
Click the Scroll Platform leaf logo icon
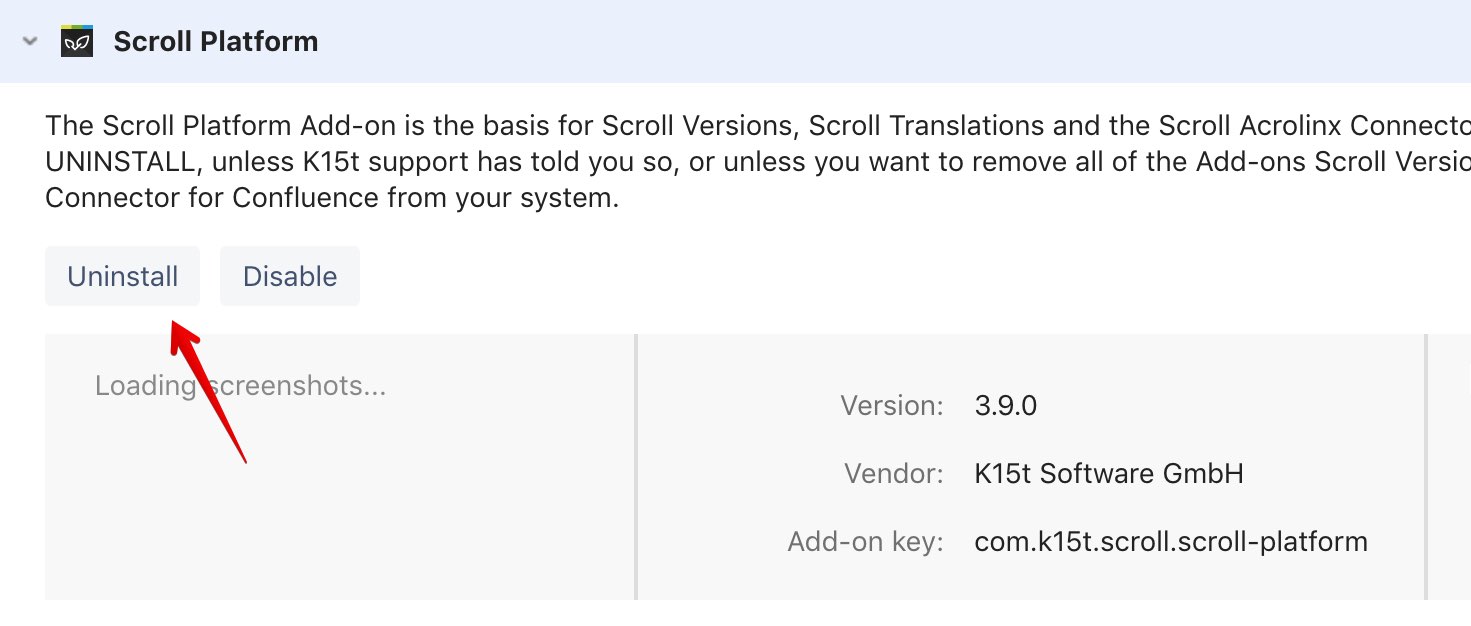click(77, 42)
